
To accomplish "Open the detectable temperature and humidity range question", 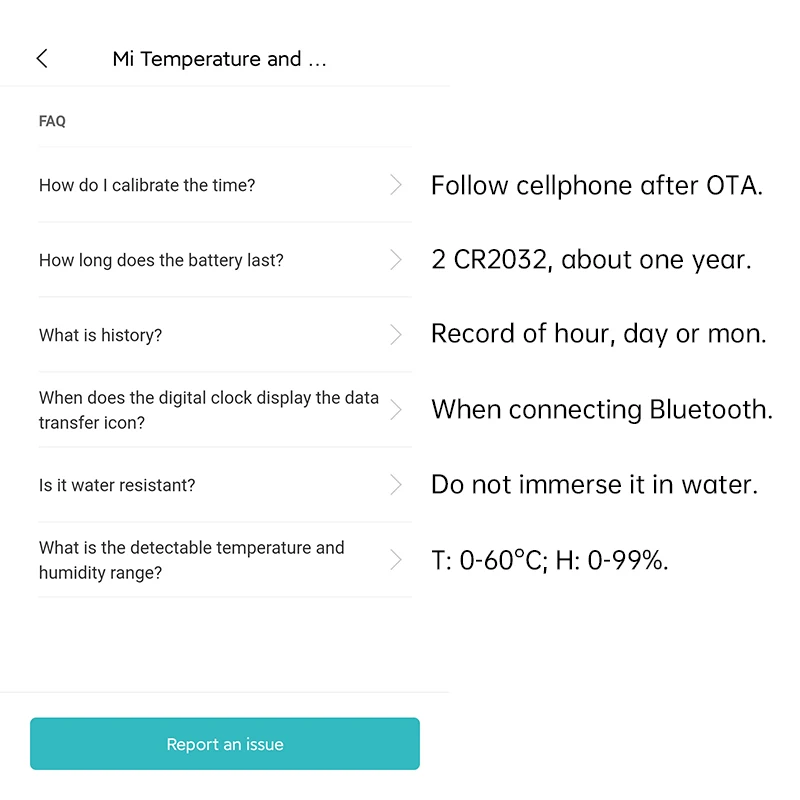I will tap(191, 560).
